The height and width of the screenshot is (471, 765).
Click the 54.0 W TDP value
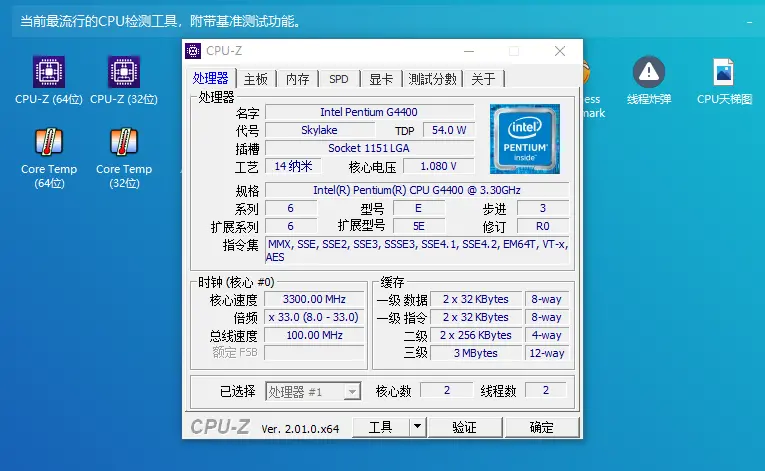click(x=449, y=130)
